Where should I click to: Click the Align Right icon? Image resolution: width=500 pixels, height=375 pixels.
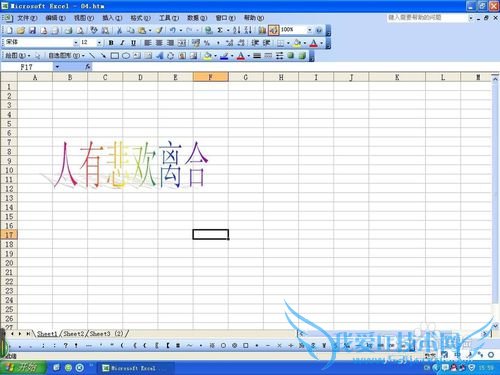(170, 43)
